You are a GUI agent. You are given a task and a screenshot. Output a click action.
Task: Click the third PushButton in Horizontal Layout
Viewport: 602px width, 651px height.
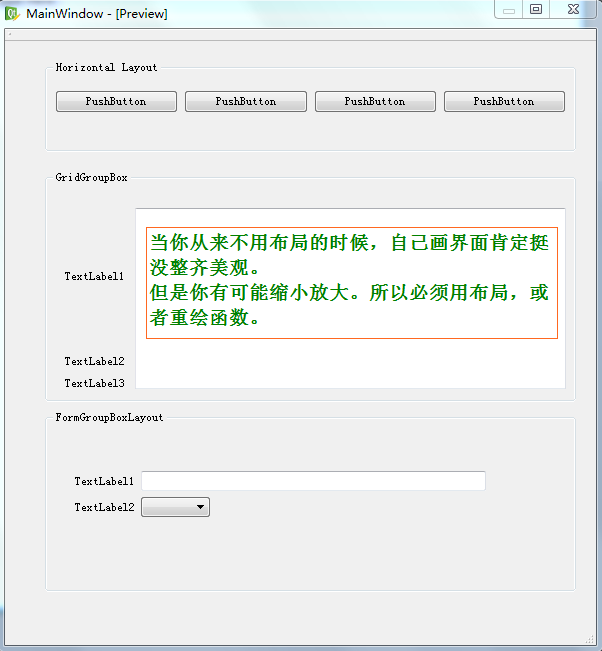(375, 102)
